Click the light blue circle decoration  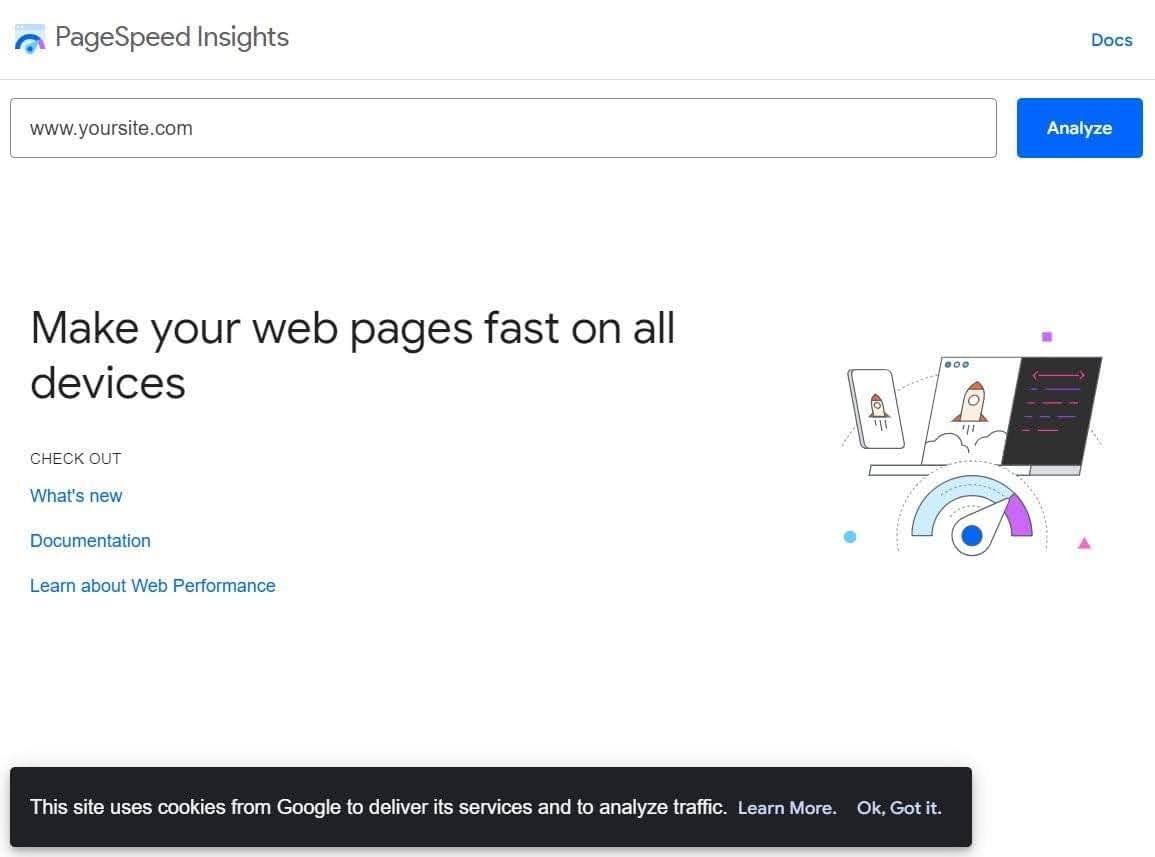pyautogui.click(x=850, y=537)
